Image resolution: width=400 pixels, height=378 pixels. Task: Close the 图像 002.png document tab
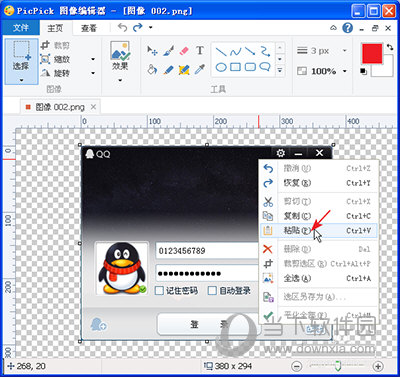tap(94, 107)
